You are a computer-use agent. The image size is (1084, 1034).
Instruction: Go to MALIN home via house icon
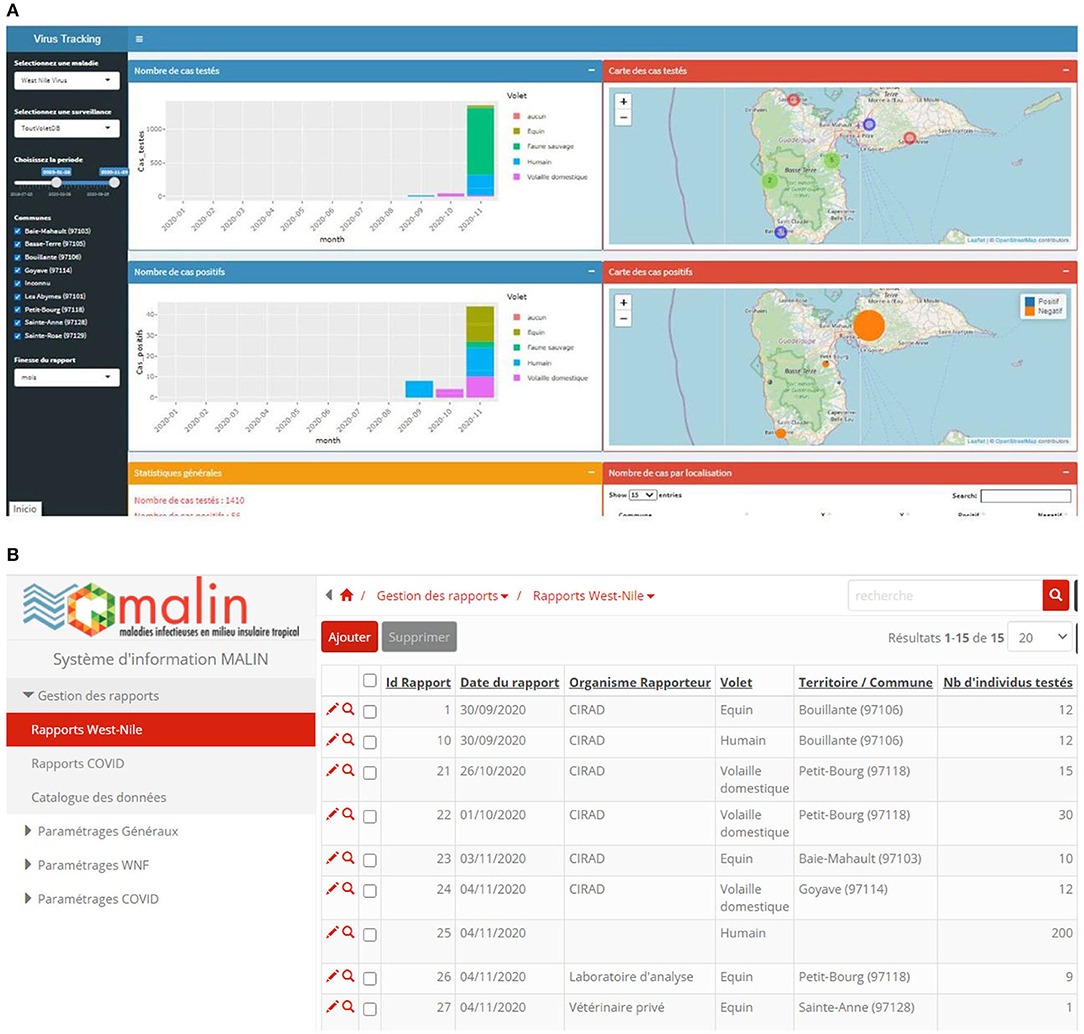click(x=347, y=595)
